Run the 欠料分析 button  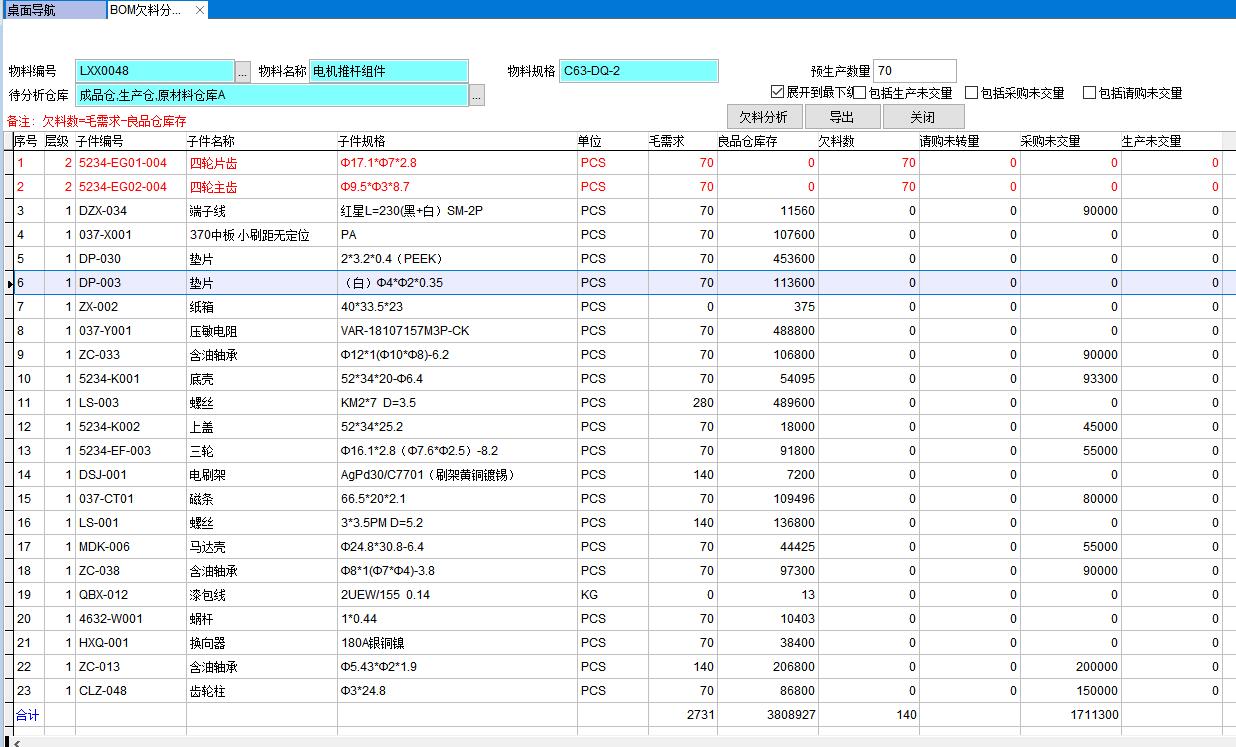(763, 117)
